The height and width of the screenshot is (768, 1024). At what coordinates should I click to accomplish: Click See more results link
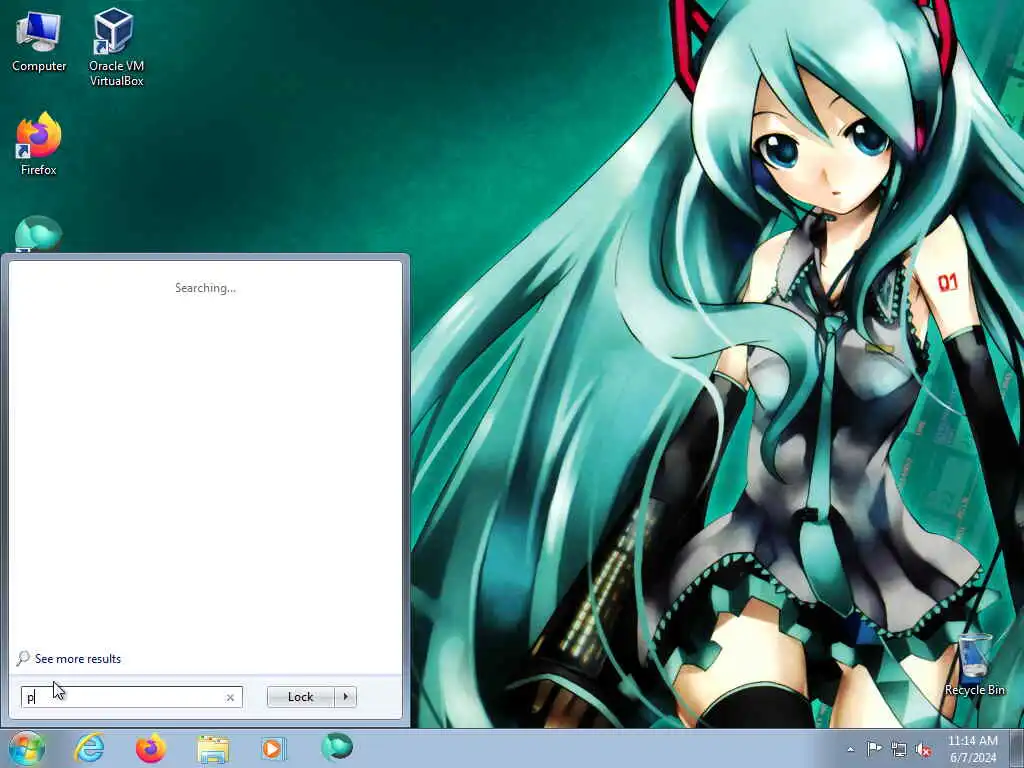point(78,659)
